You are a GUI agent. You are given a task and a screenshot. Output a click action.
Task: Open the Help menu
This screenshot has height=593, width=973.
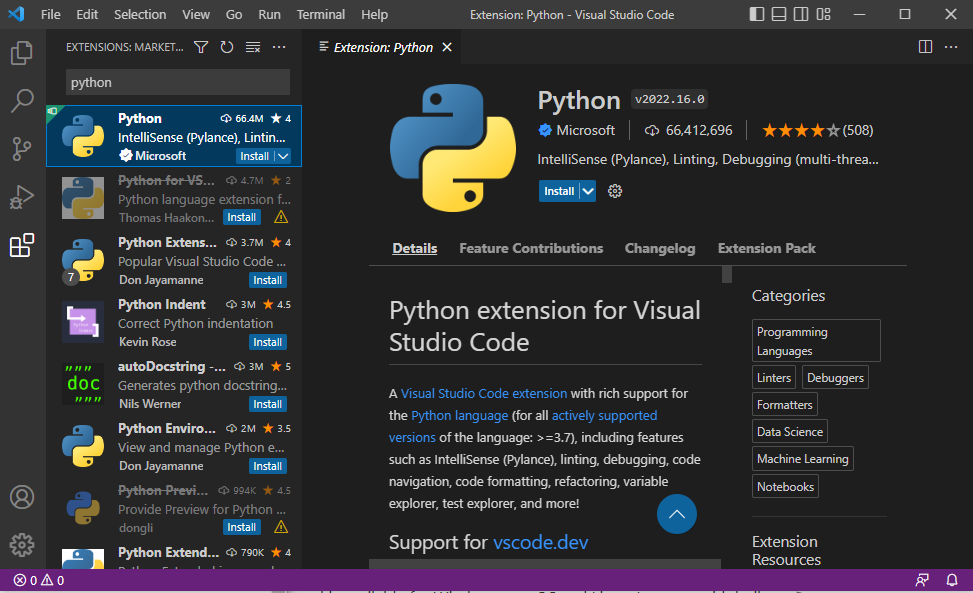[375, 14]
